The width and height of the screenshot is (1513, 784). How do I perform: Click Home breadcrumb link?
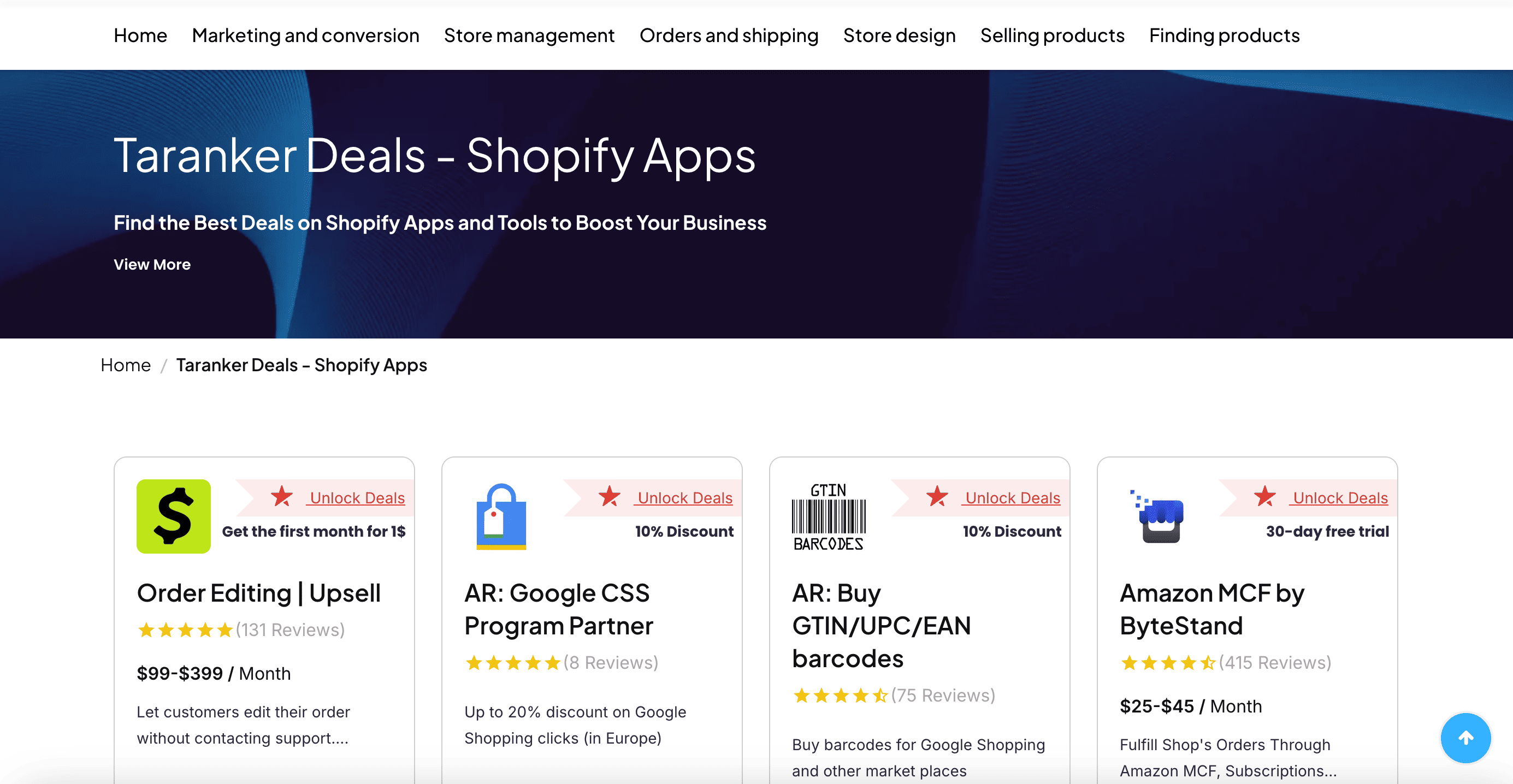126,365
